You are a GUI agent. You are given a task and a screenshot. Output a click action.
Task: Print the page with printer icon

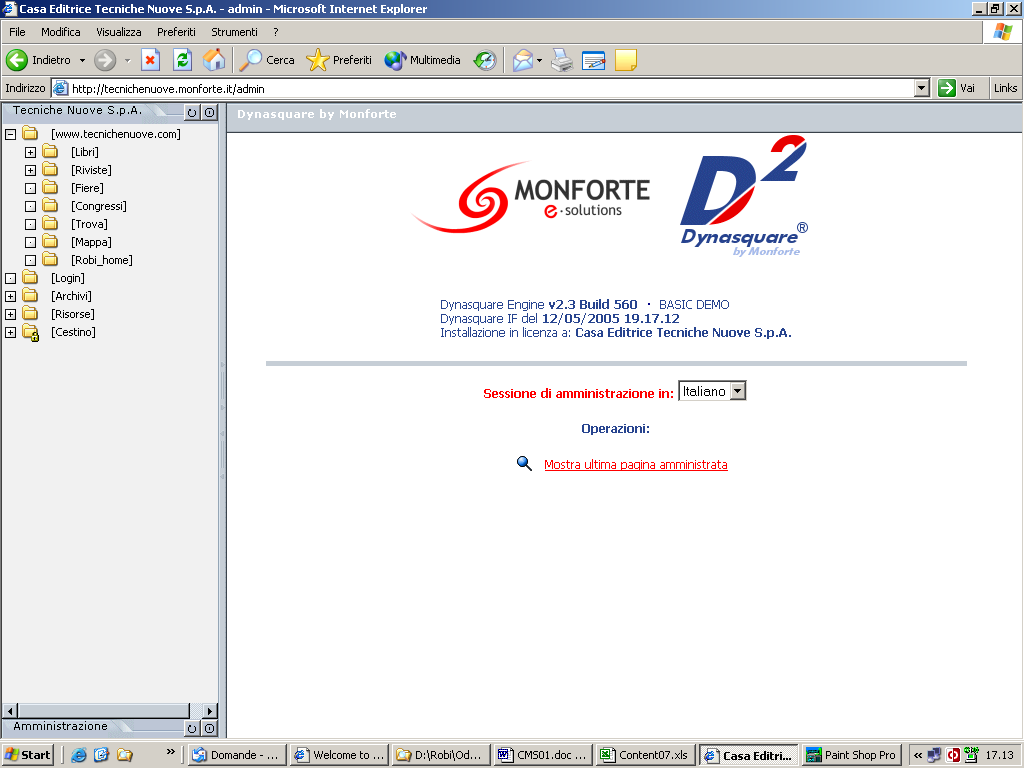[x=562, y=60]
